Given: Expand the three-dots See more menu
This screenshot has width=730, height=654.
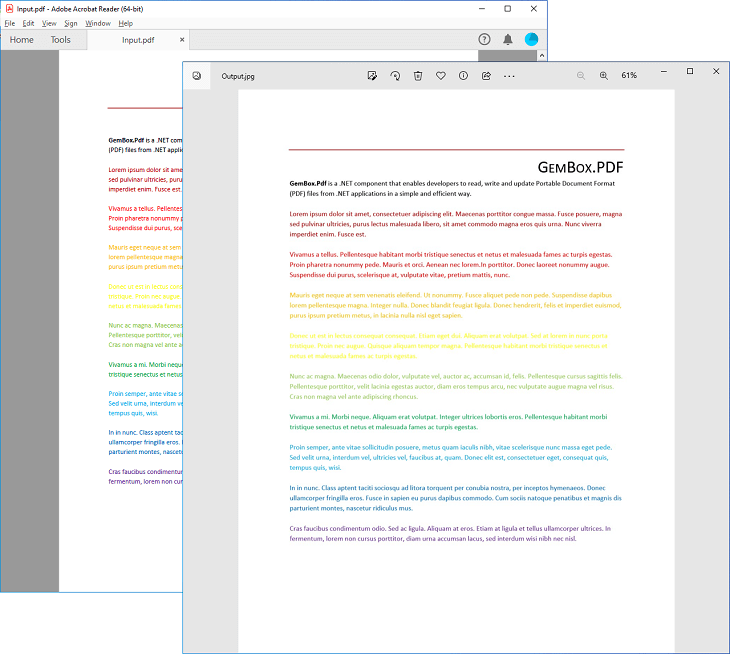Looking at the screenshot, I should click(x=509, y=76).
